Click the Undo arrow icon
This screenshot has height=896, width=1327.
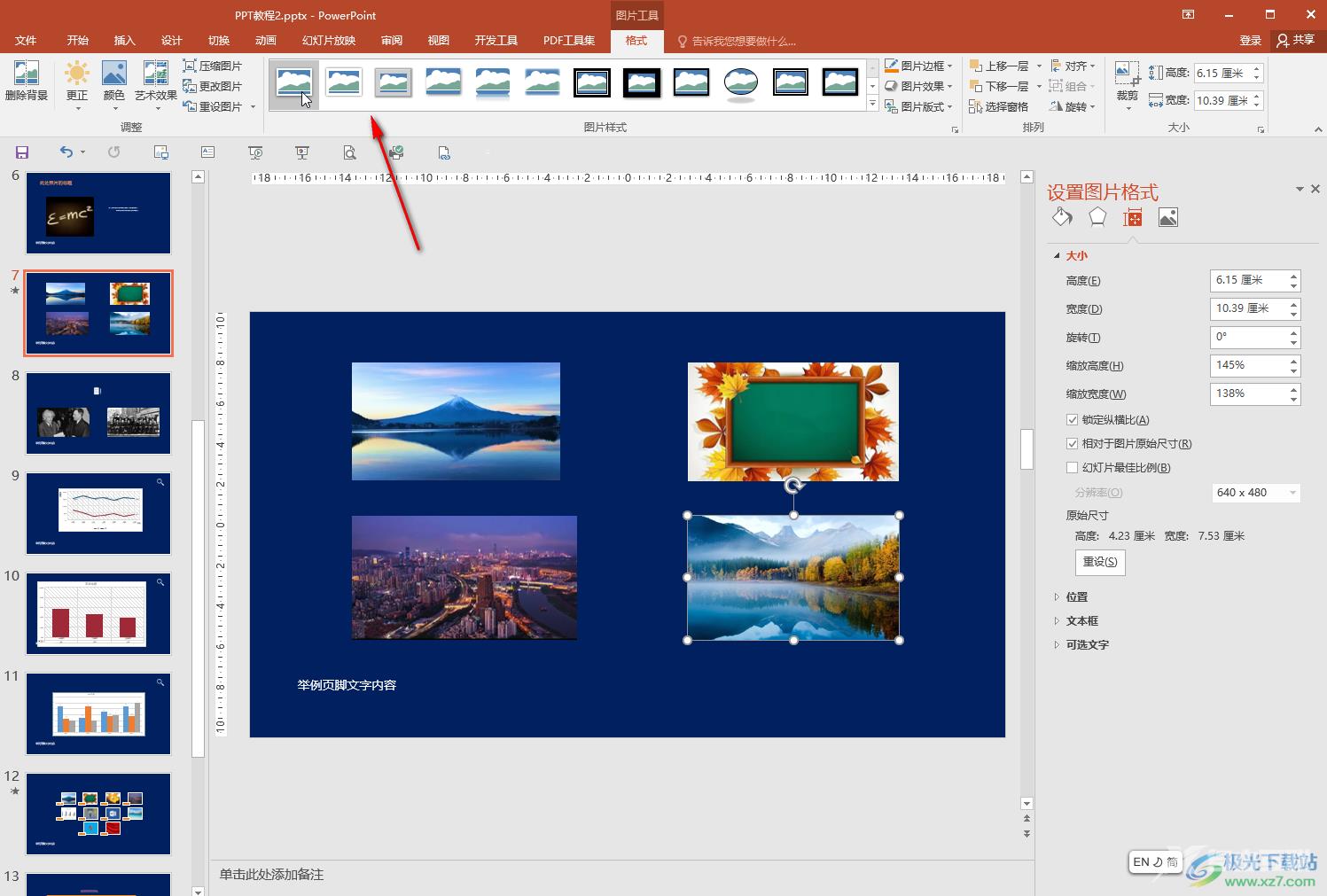click(66, 152)
